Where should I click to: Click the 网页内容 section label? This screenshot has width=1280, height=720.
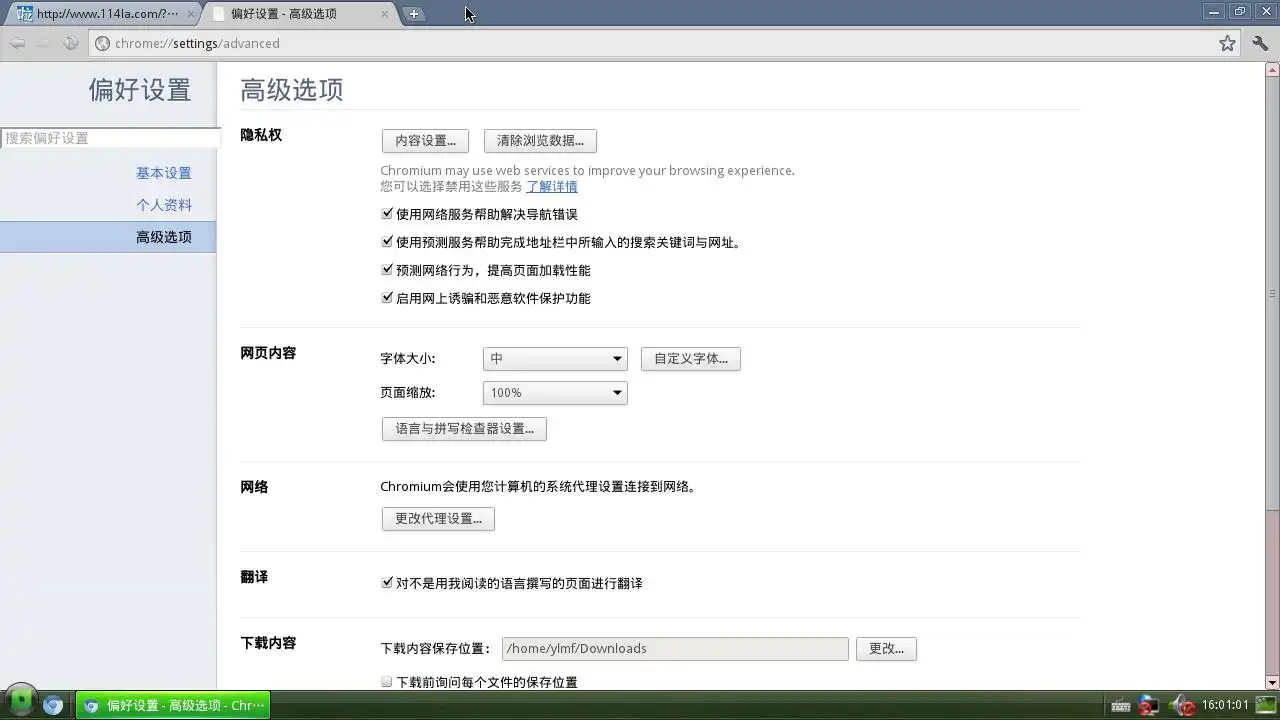tap(268, 353)
